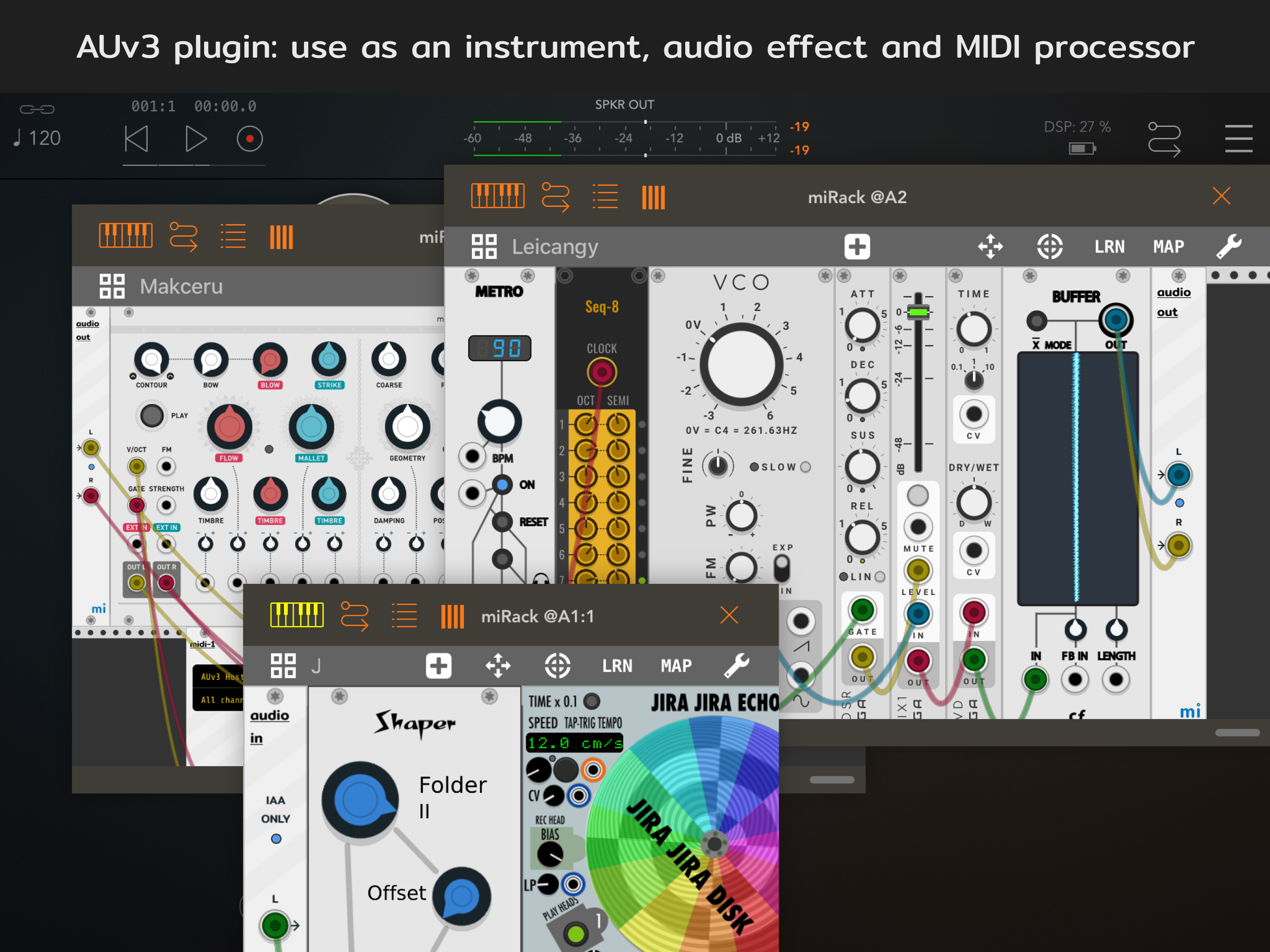Click the MAP button in Leicangy toolbar

tap(1168, 247)
